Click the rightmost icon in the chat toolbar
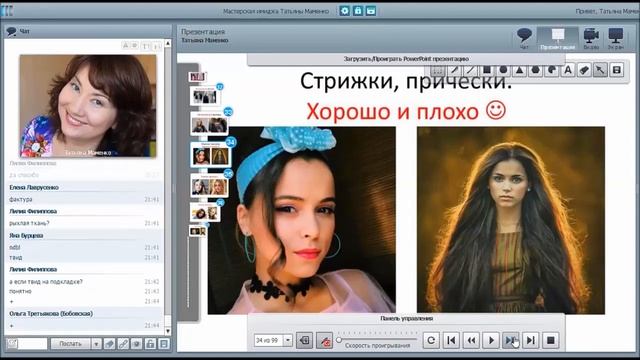Viewport: 640px width, 360px height. coord(164,344)
